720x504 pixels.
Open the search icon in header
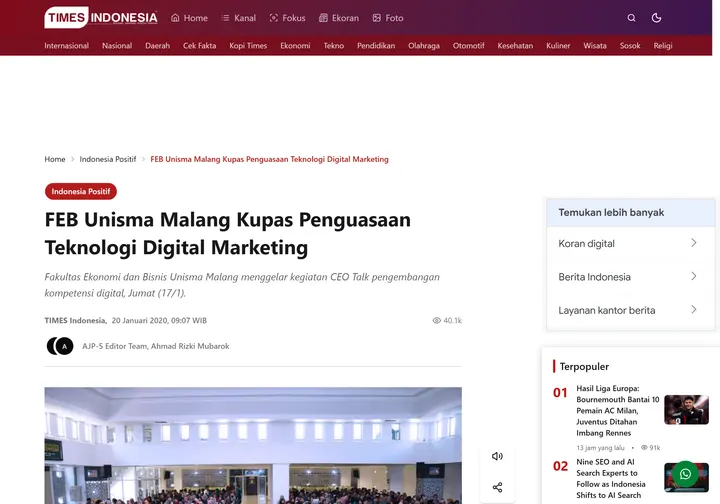[x=631, y=18]
